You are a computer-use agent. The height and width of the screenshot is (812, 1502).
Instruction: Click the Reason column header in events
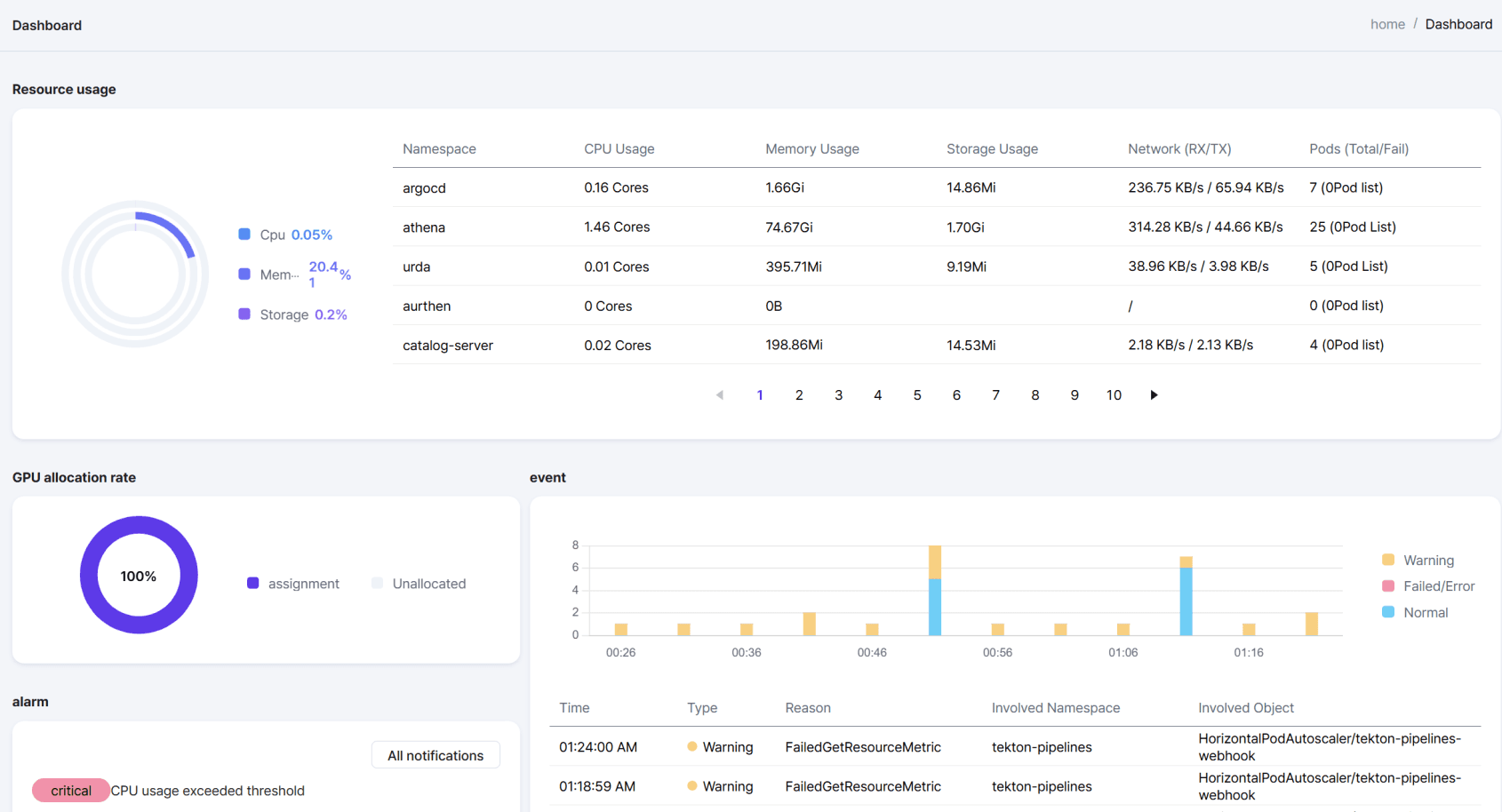point(808,708)
